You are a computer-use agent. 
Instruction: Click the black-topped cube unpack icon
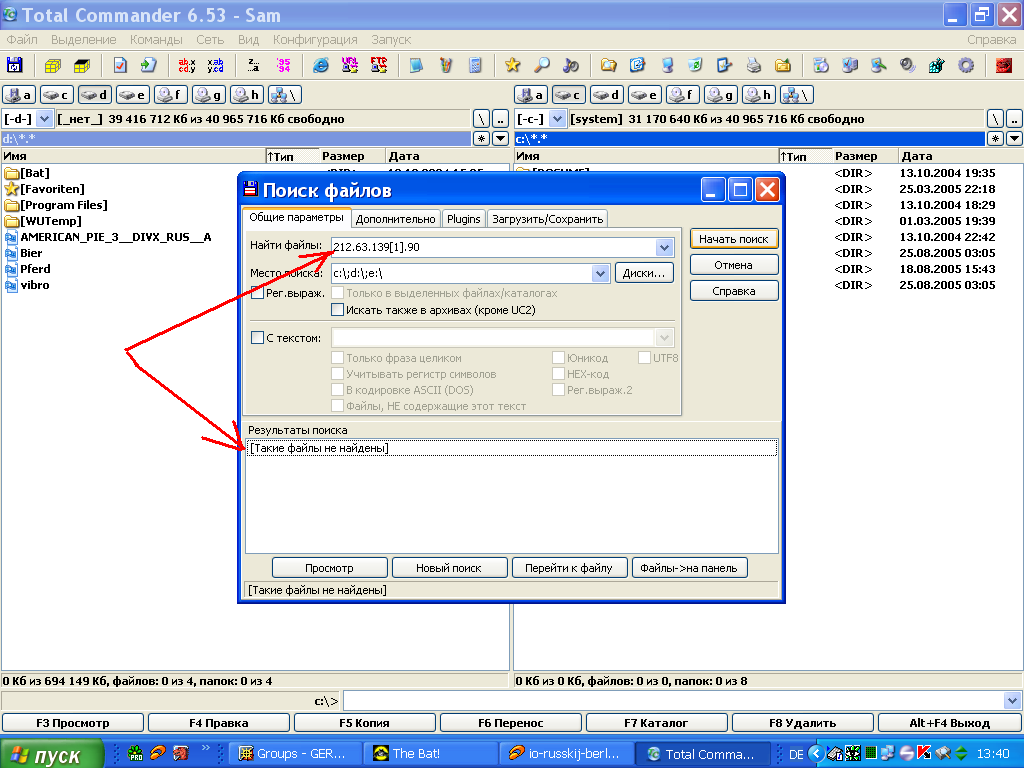82,65
